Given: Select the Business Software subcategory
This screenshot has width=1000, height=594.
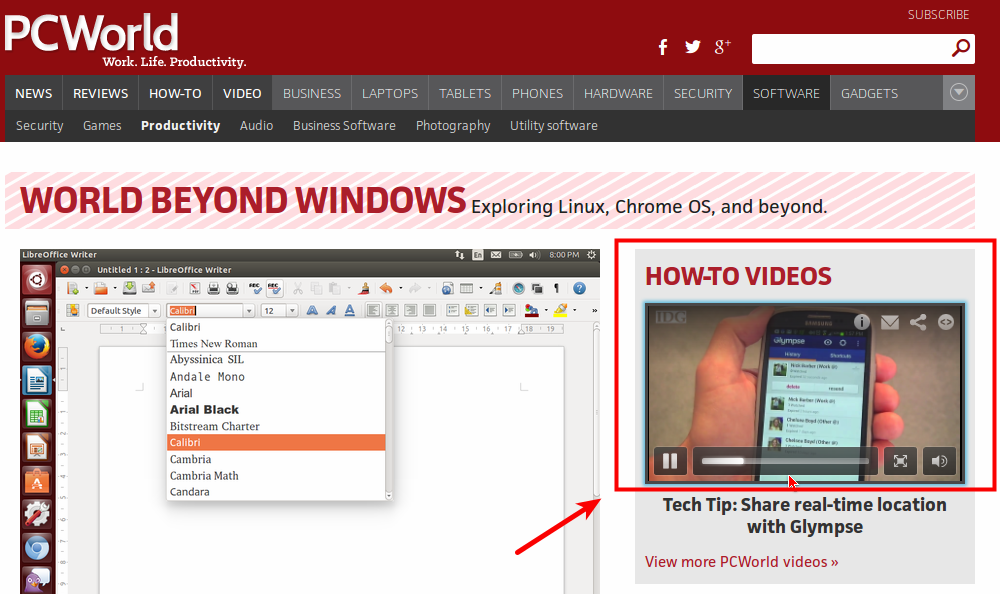Looking at the screenshot, I should [x=344, y=126].
